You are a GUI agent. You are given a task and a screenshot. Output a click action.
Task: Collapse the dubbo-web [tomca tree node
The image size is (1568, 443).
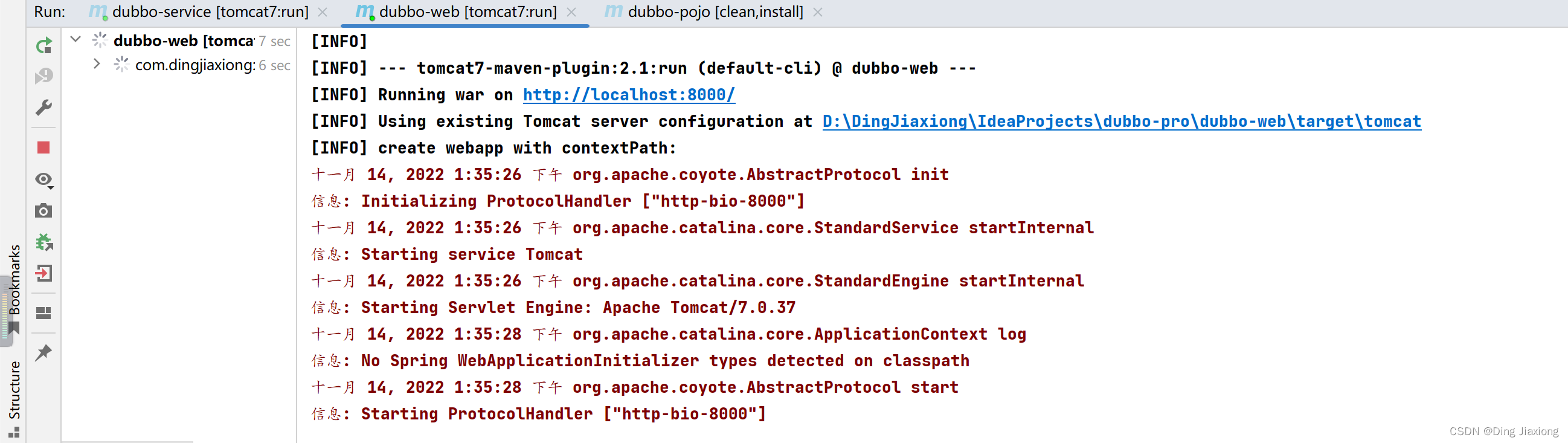(76, 40)
